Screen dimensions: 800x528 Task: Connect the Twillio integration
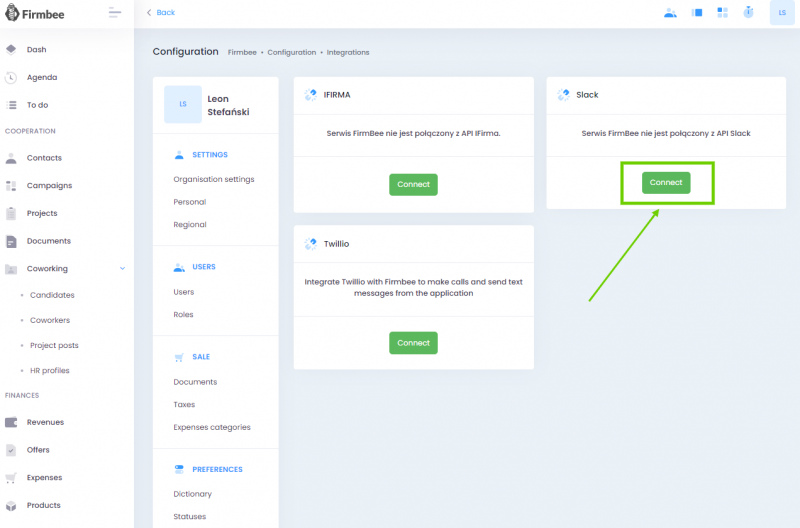click(413, 343)
